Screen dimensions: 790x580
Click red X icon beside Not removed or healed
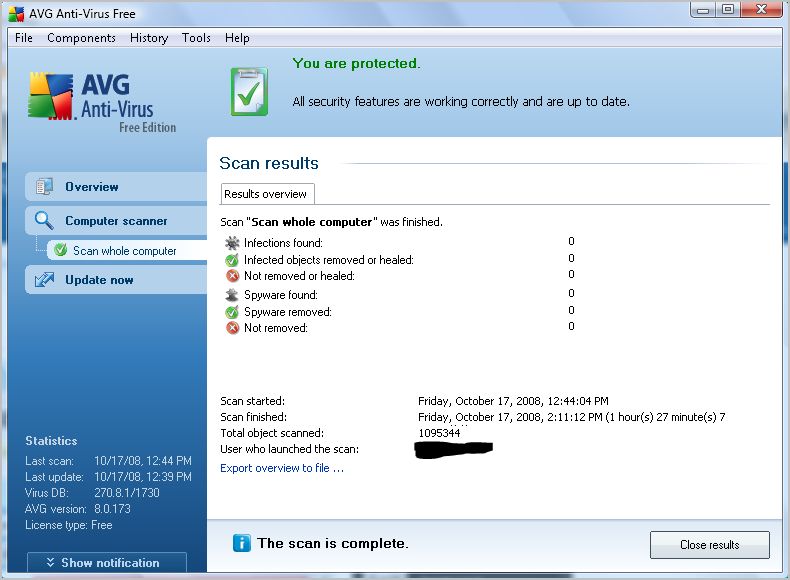(x=232, y=276)
